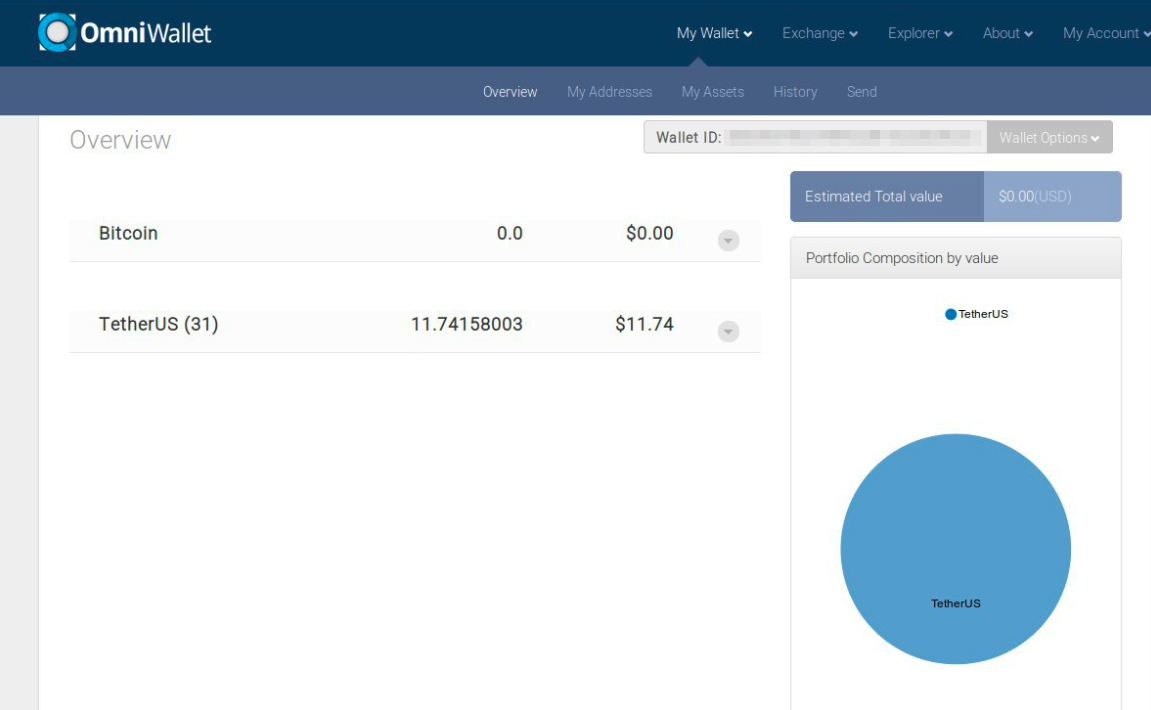Expand the Bitcoin row arrow

728,240
